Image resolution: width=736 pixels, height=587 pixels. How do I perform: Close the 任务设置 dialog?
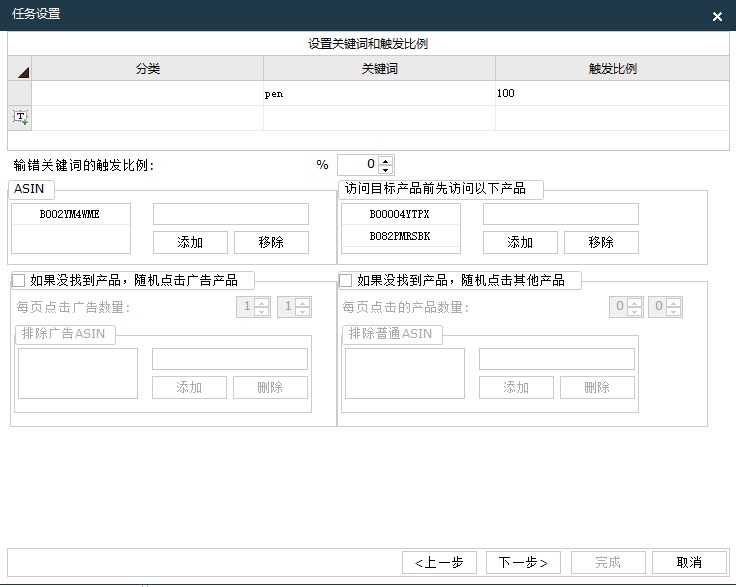717,16
